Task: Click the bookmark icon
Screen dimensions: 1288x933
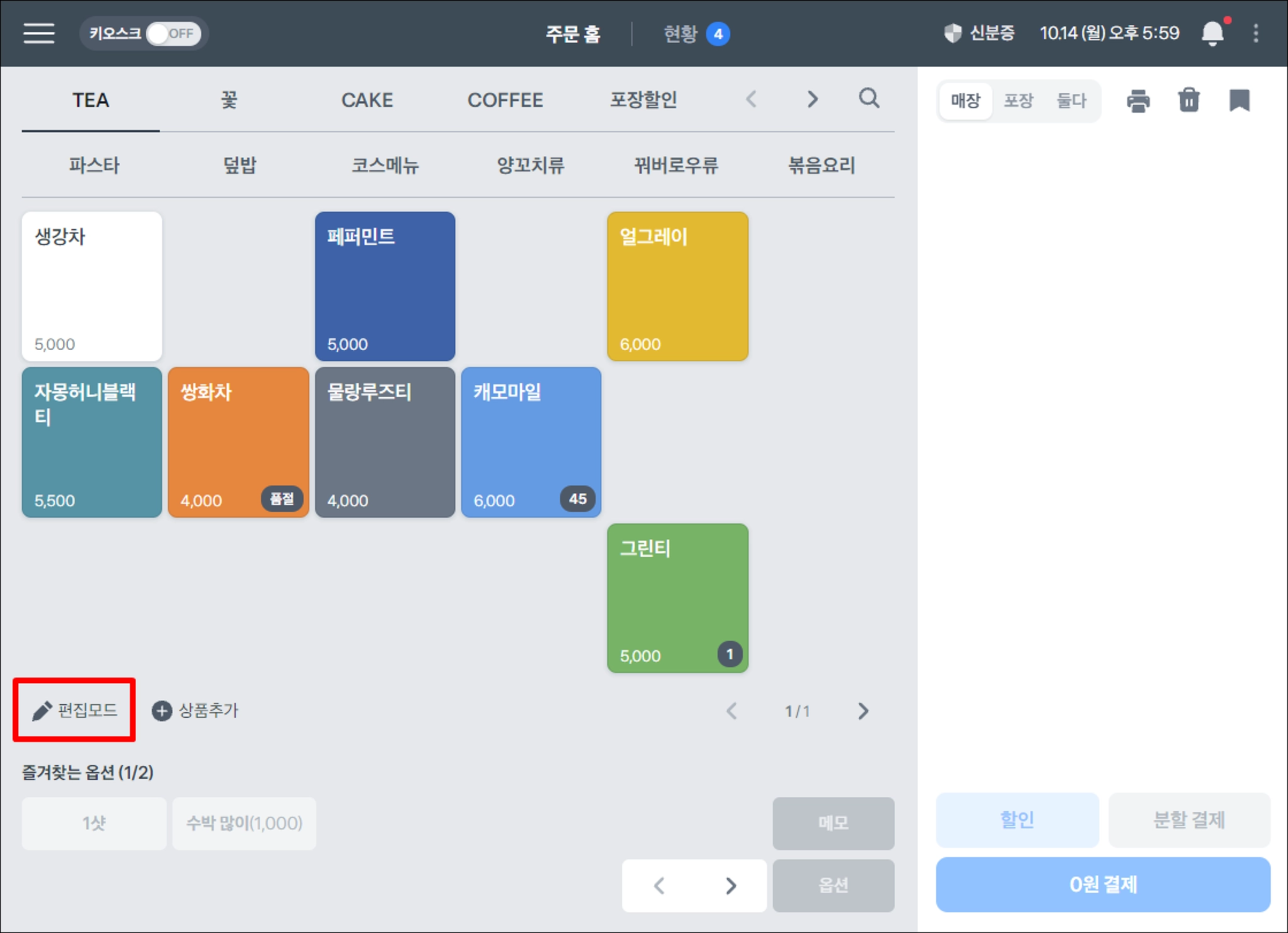Action: pyautogui.click(x=1239, y=101)
